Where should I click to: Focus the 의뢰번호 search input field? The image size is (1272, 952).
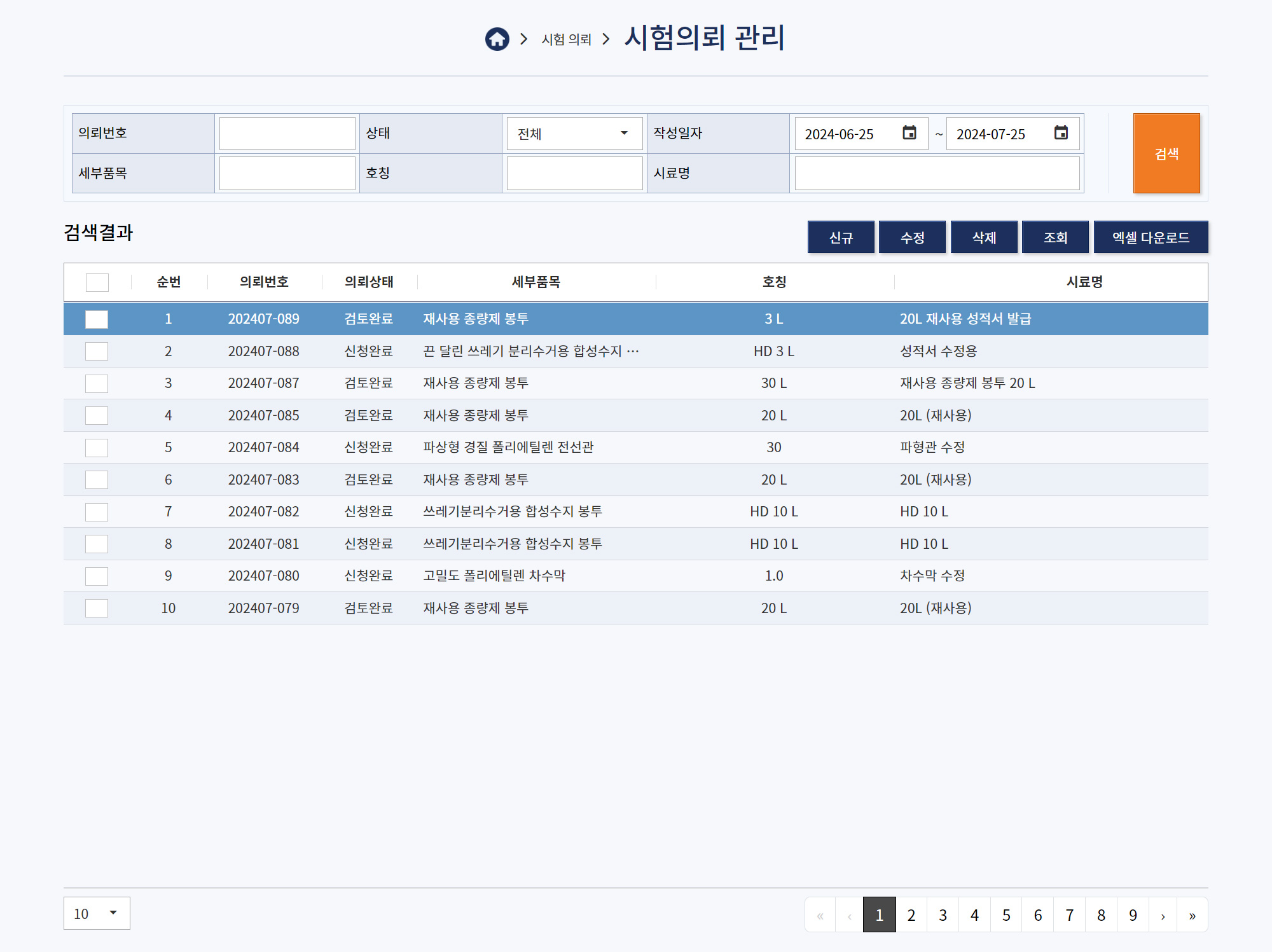(x=287, y=134)
